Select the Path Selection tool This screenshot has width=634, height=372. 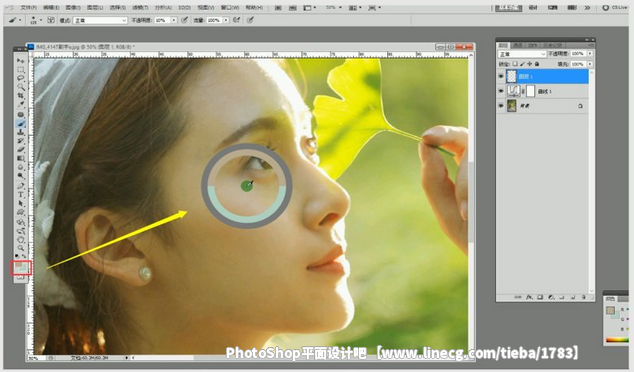(x=20, y=204)
